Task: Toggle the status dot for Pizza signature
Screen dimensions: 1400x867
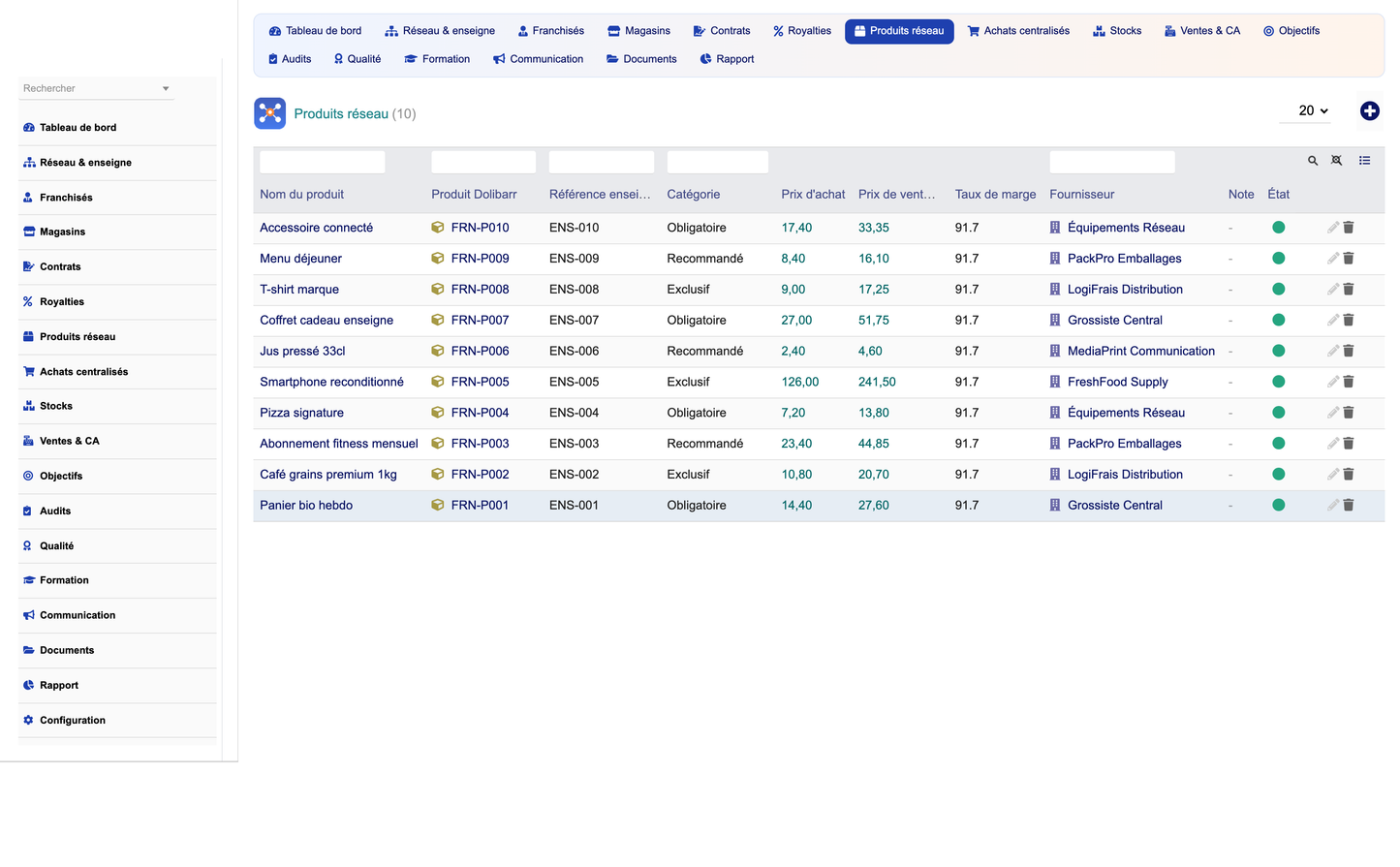Action: pyautogui.click(x=1279, y=413)
